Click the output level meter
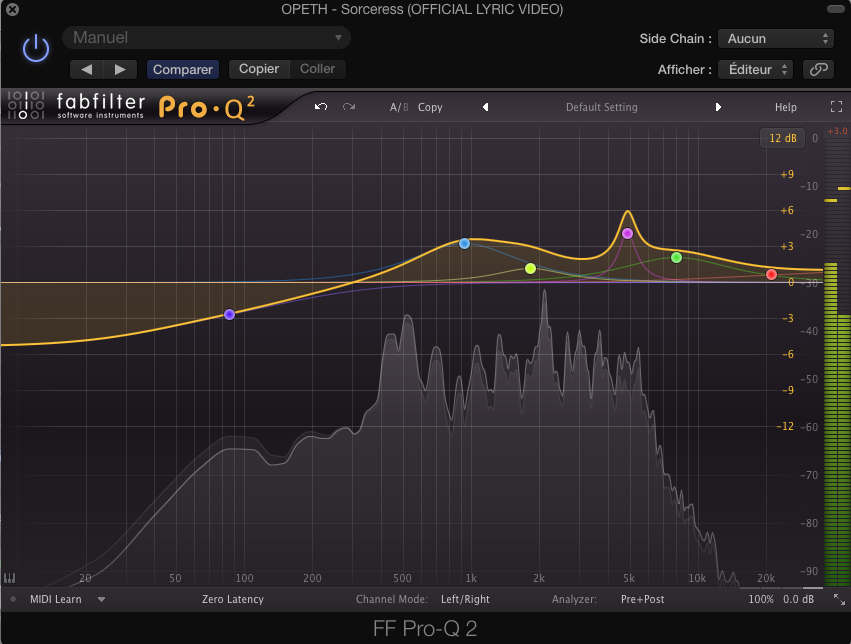The width and height of the screenshot is (851, 644). (837, 361)
